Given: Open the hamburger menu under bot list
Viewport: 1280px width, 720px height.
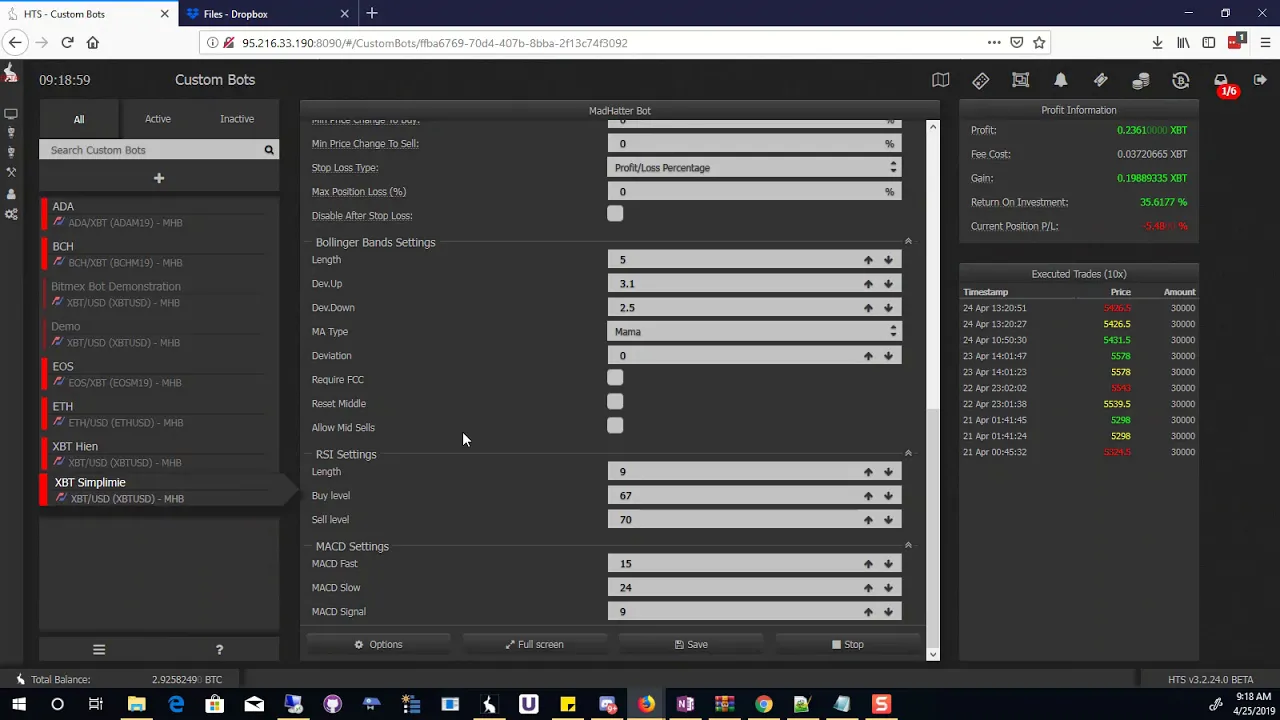Looking at the screenshot, I should pyautogui.click(x=99, y=649).
